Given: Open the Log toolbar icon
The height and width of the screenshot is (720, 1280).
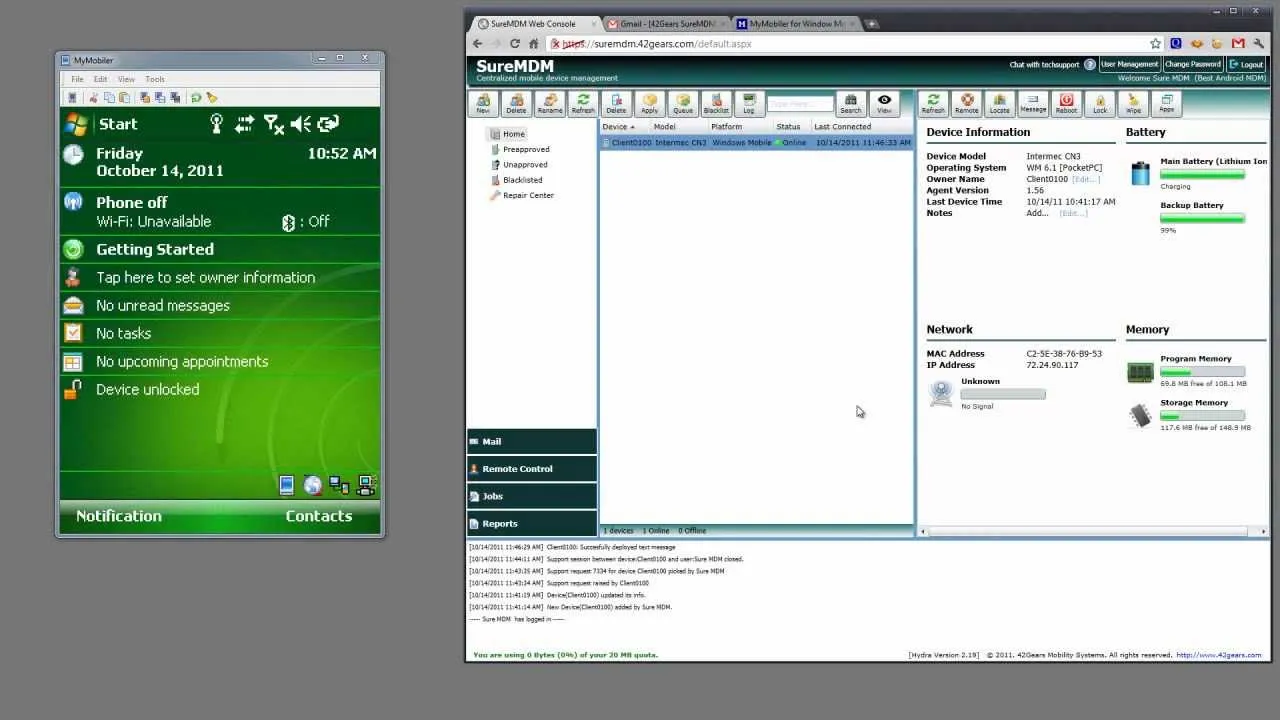Looking at the screenshot, I should (x=749, y=103).
